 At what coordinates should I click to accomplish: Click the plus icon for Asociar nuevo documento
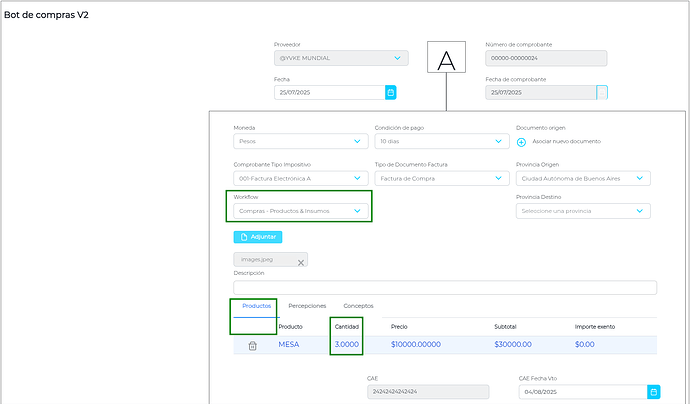click(521, 142)
